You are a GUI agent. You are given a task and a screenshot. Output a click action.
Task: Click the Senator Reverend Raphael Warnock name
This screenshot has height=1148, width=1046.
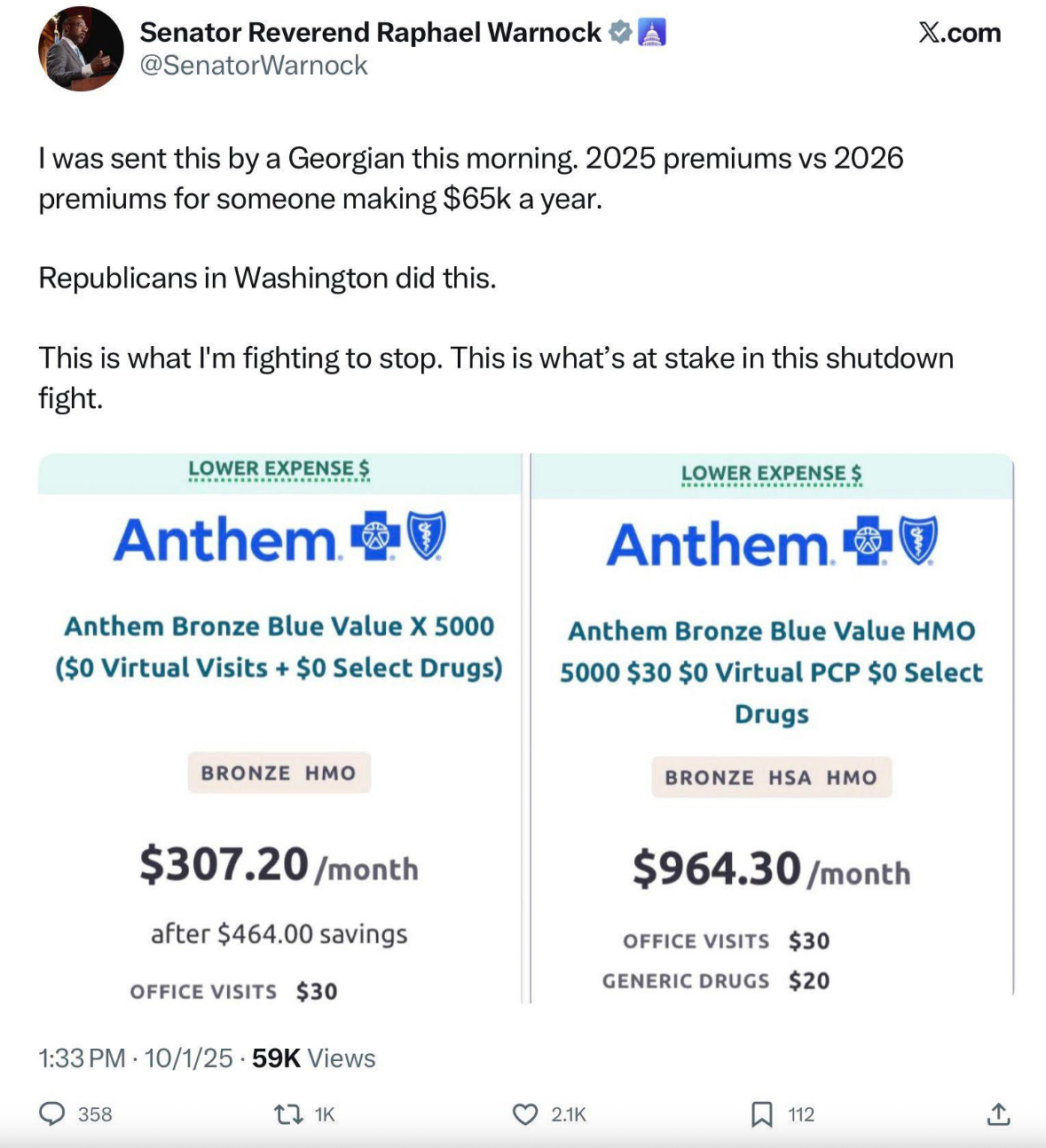coord(370,33)
